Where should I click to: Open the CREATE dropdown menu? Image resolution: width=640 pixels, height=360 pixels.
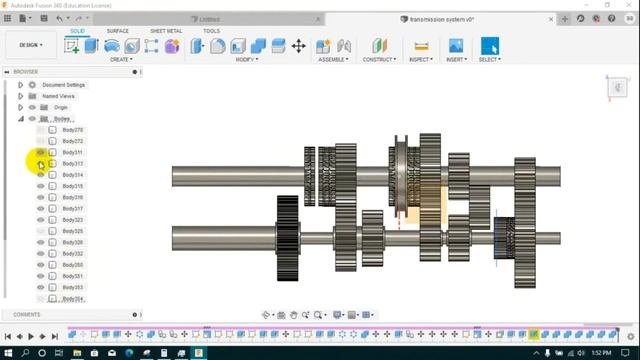[121, 60]
